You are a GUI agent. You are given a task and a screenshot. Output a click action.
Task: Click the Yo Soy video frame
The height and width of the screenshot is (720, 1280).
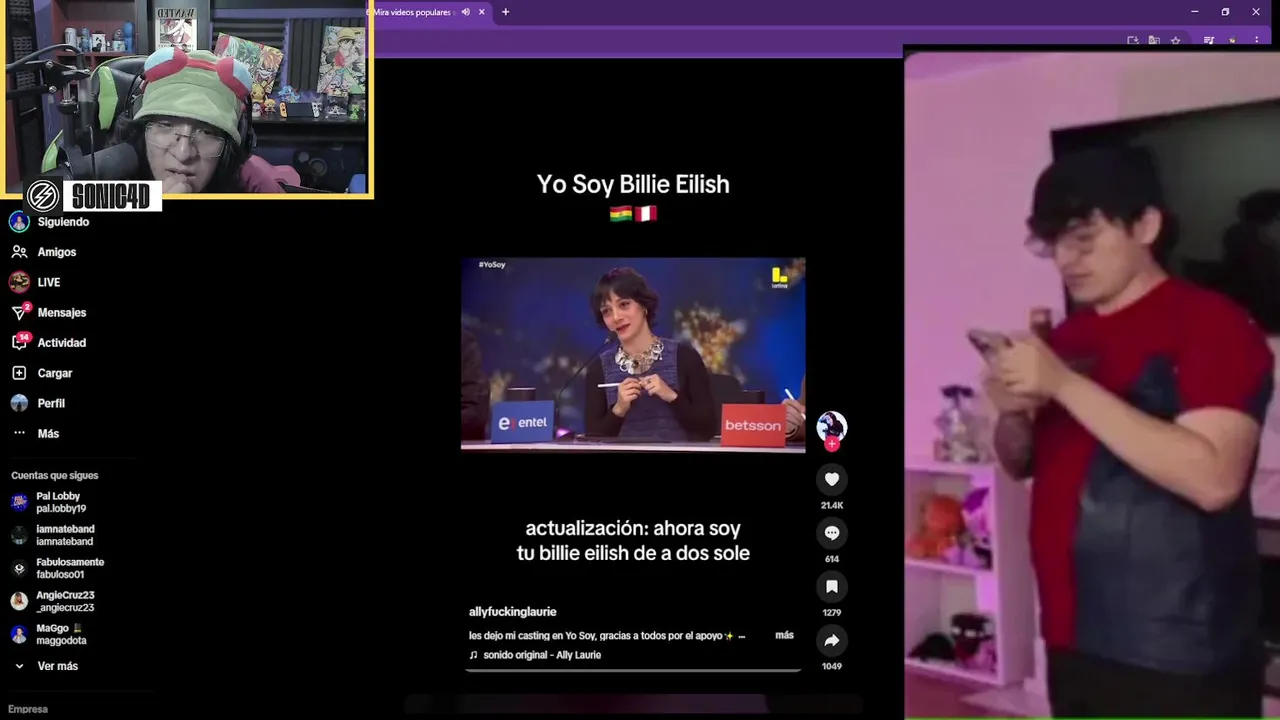633,355
